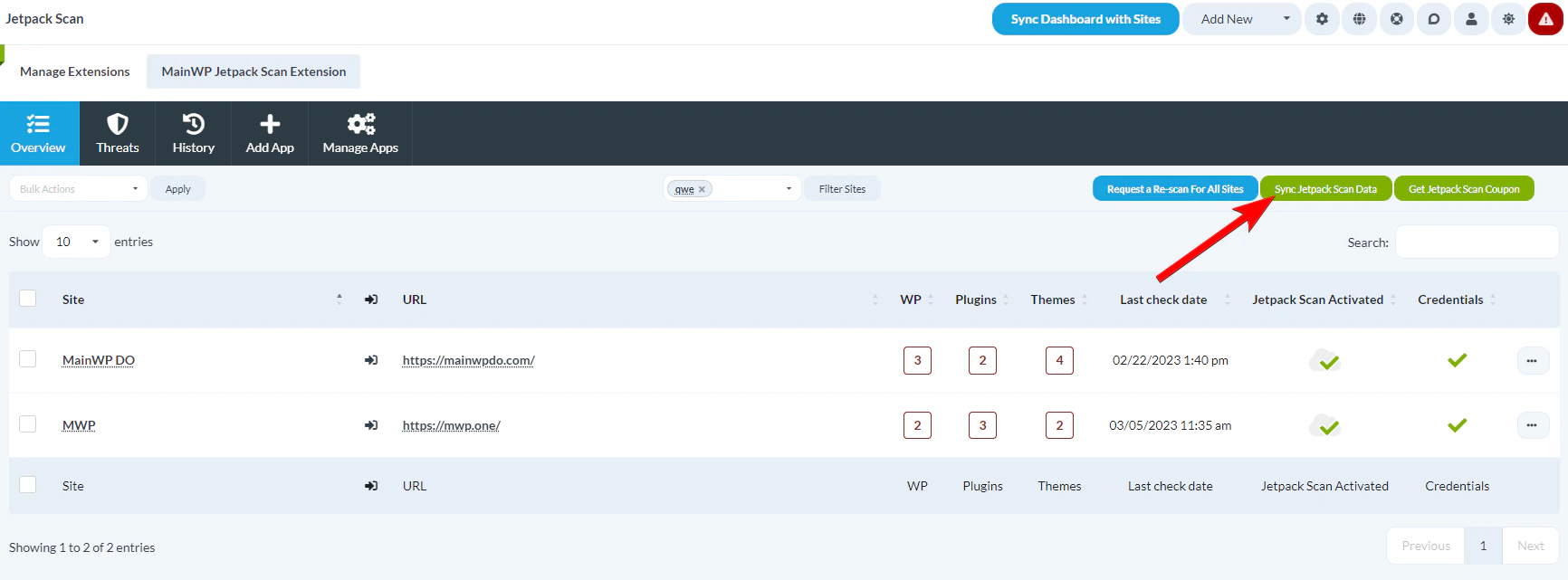Open the MainWP DO site link
Screen dimensions: 1568x580
point(99,360)
